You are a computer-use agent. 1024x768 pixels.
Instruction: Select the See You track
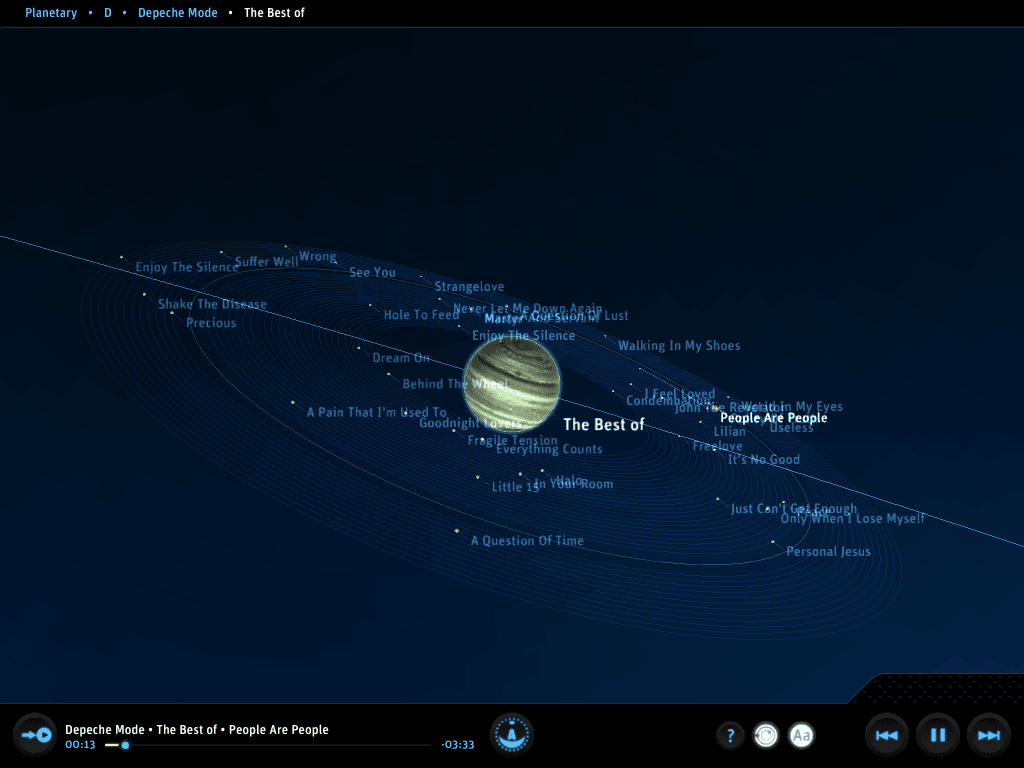[372, 272]
